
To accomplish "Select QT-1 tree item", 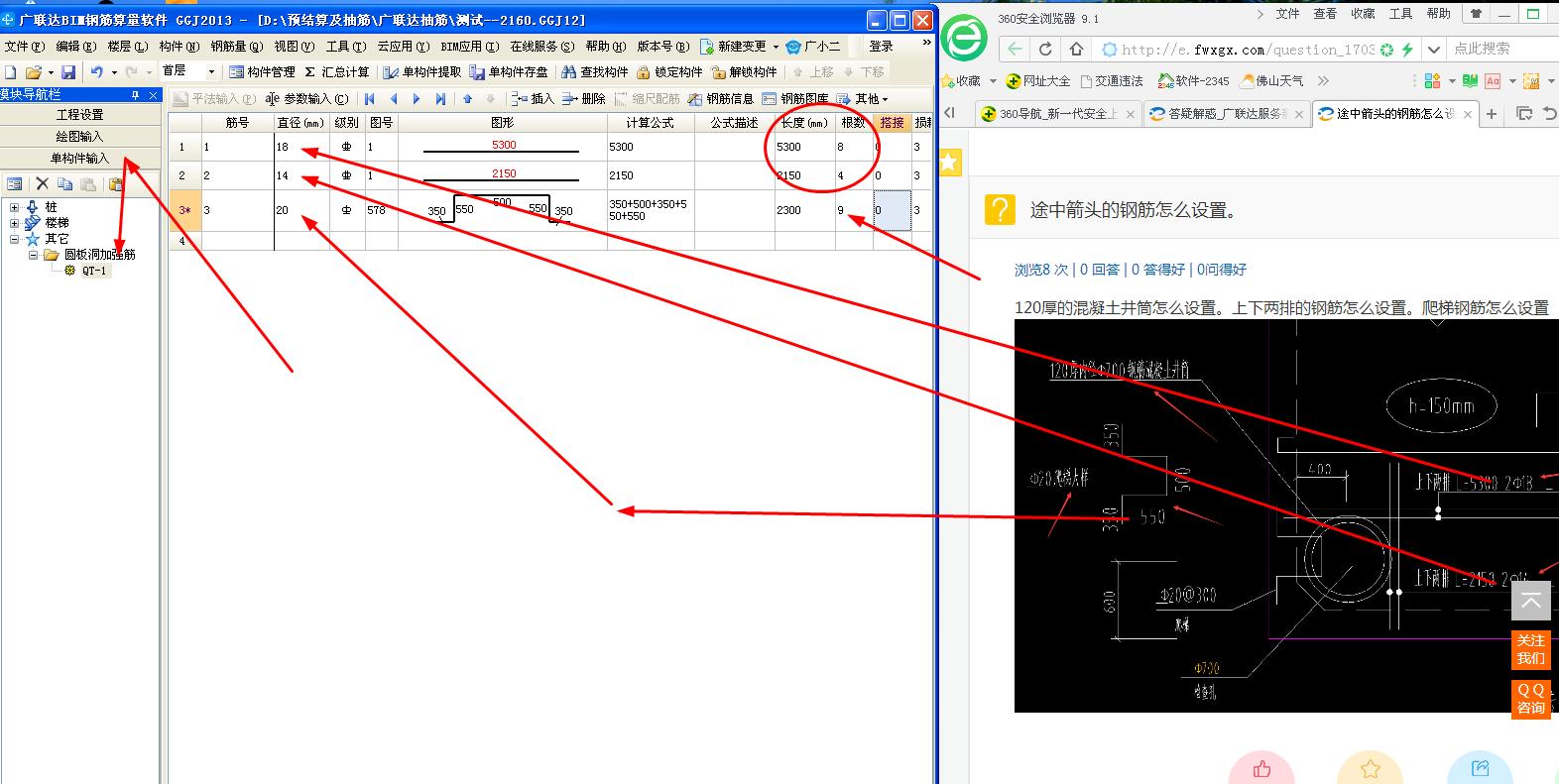I will click(x=94, y=271).
